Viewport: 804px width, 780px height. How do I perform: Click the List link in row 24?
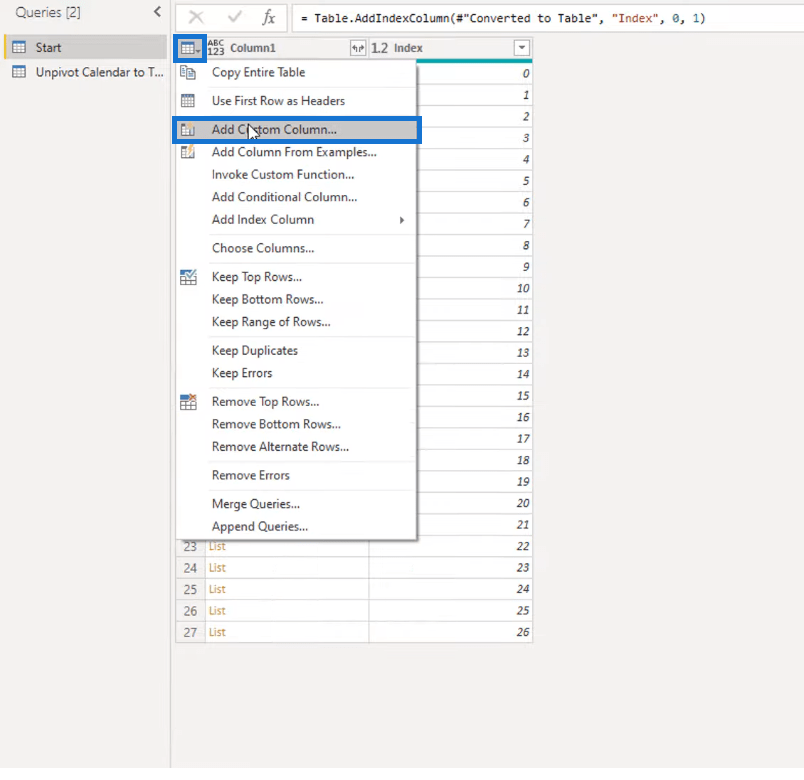(x=217, y=568)
